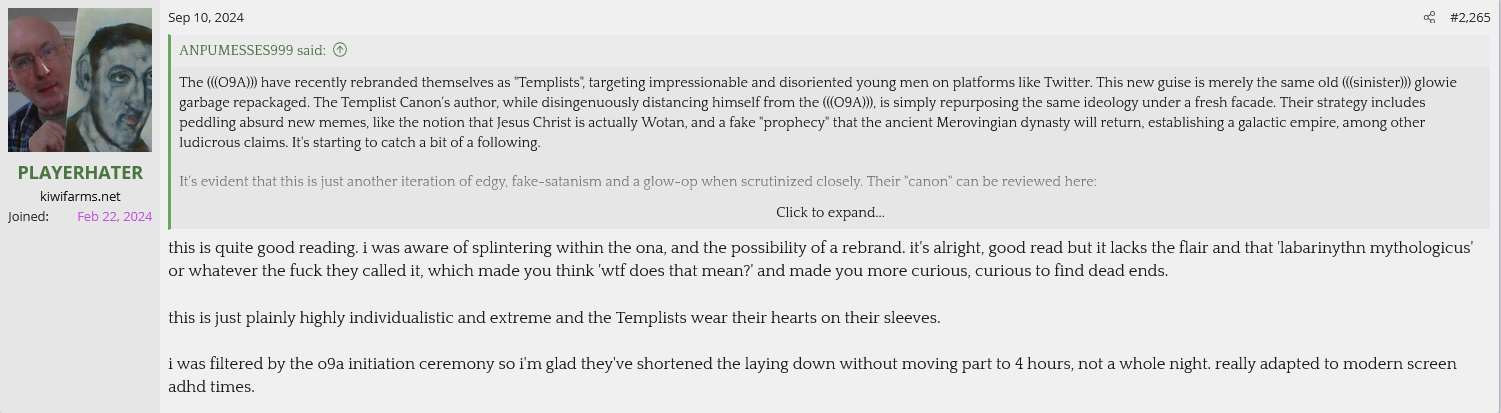Click the Feb 22, 2024 join date

(x=114, y=216)
